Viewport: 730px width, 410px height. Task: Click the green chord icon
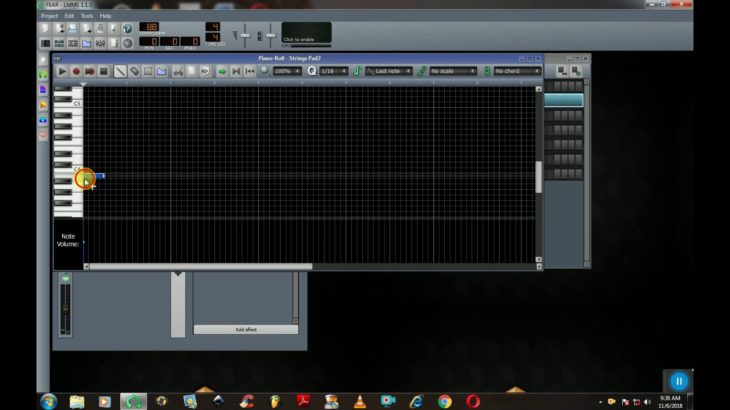click(x=487, y=71)
